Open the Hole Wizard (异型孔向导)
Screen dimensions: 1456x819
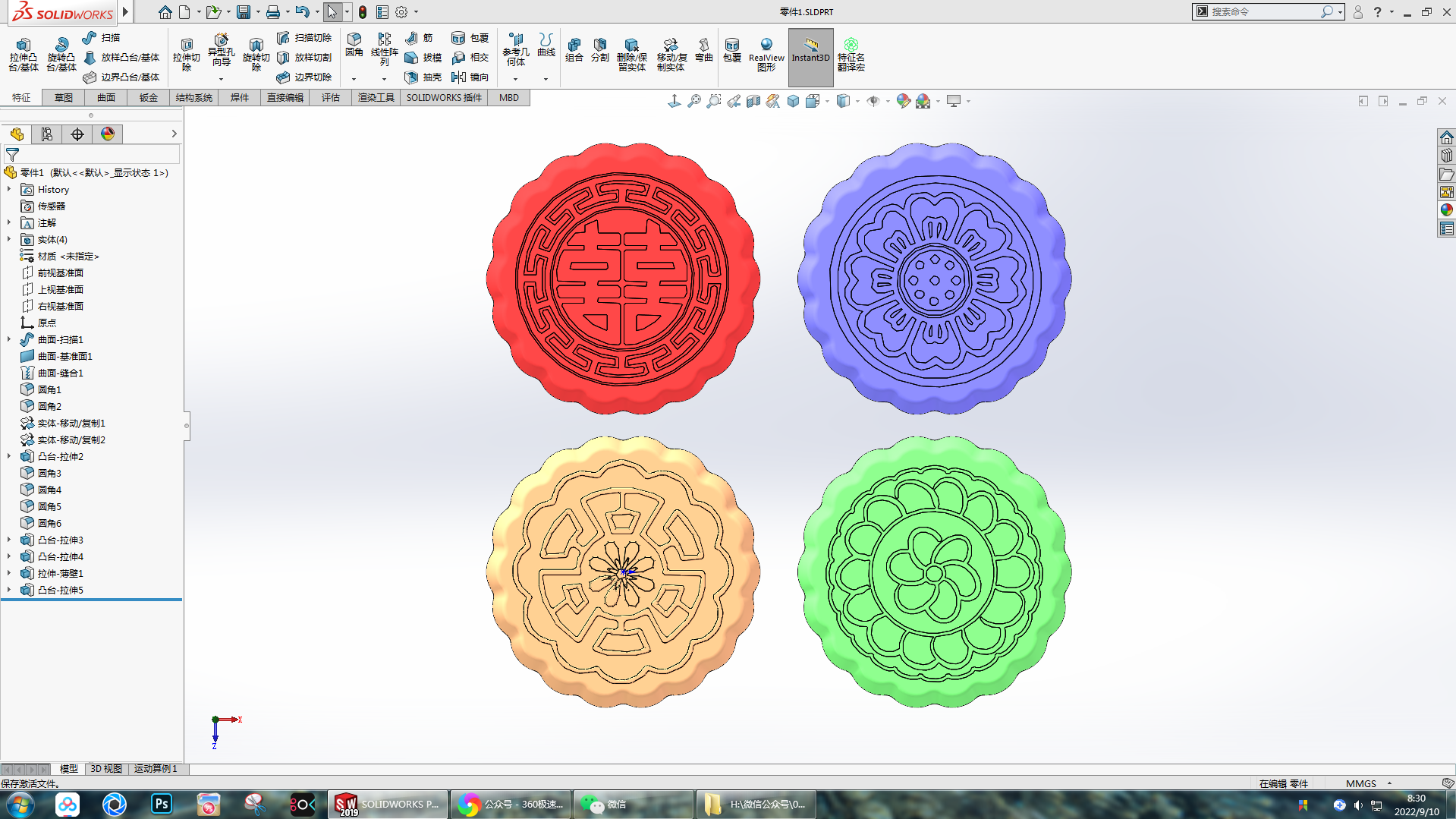[x=221, y=50]
